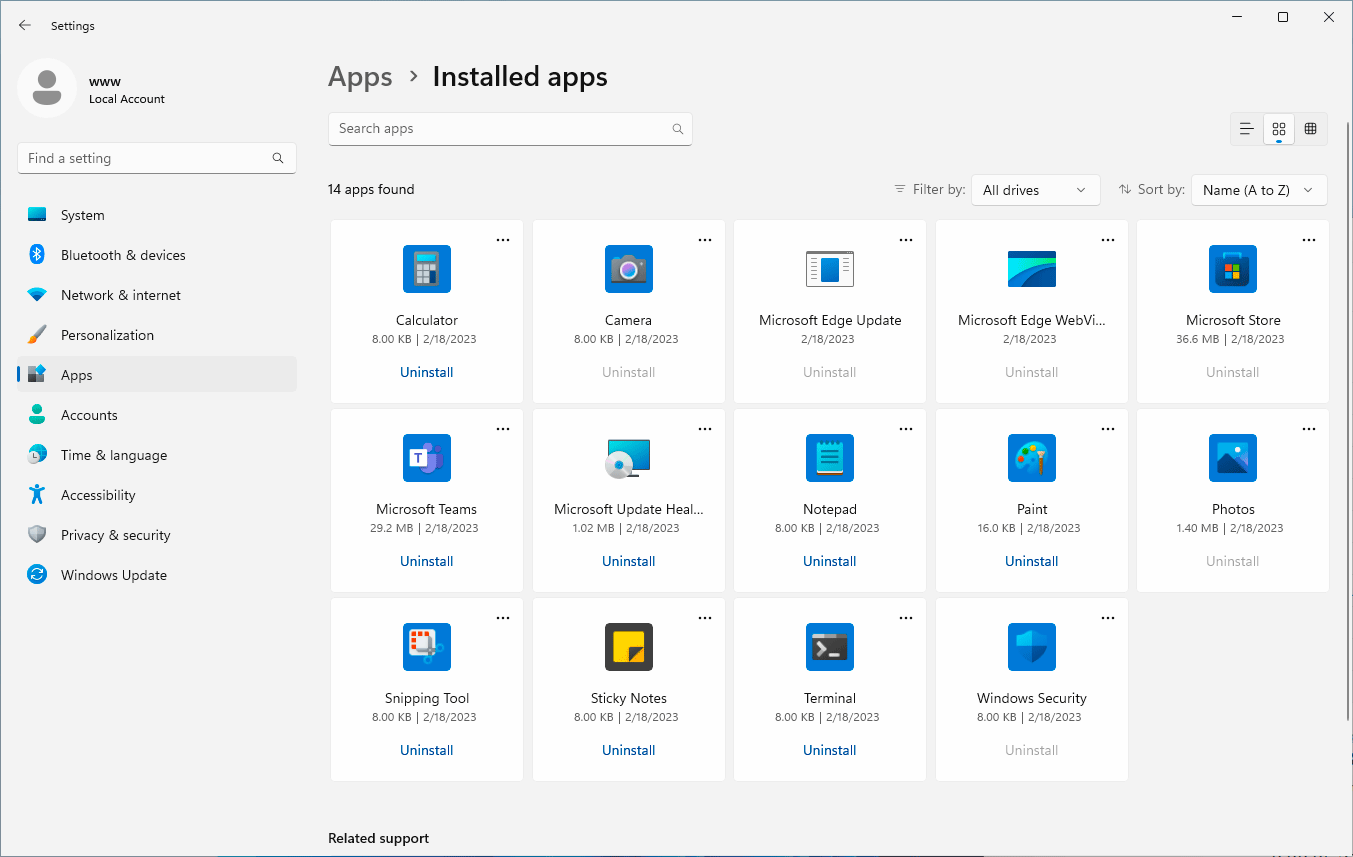Switch to list view layout

pyautogui.click(x=1246, y=129)
